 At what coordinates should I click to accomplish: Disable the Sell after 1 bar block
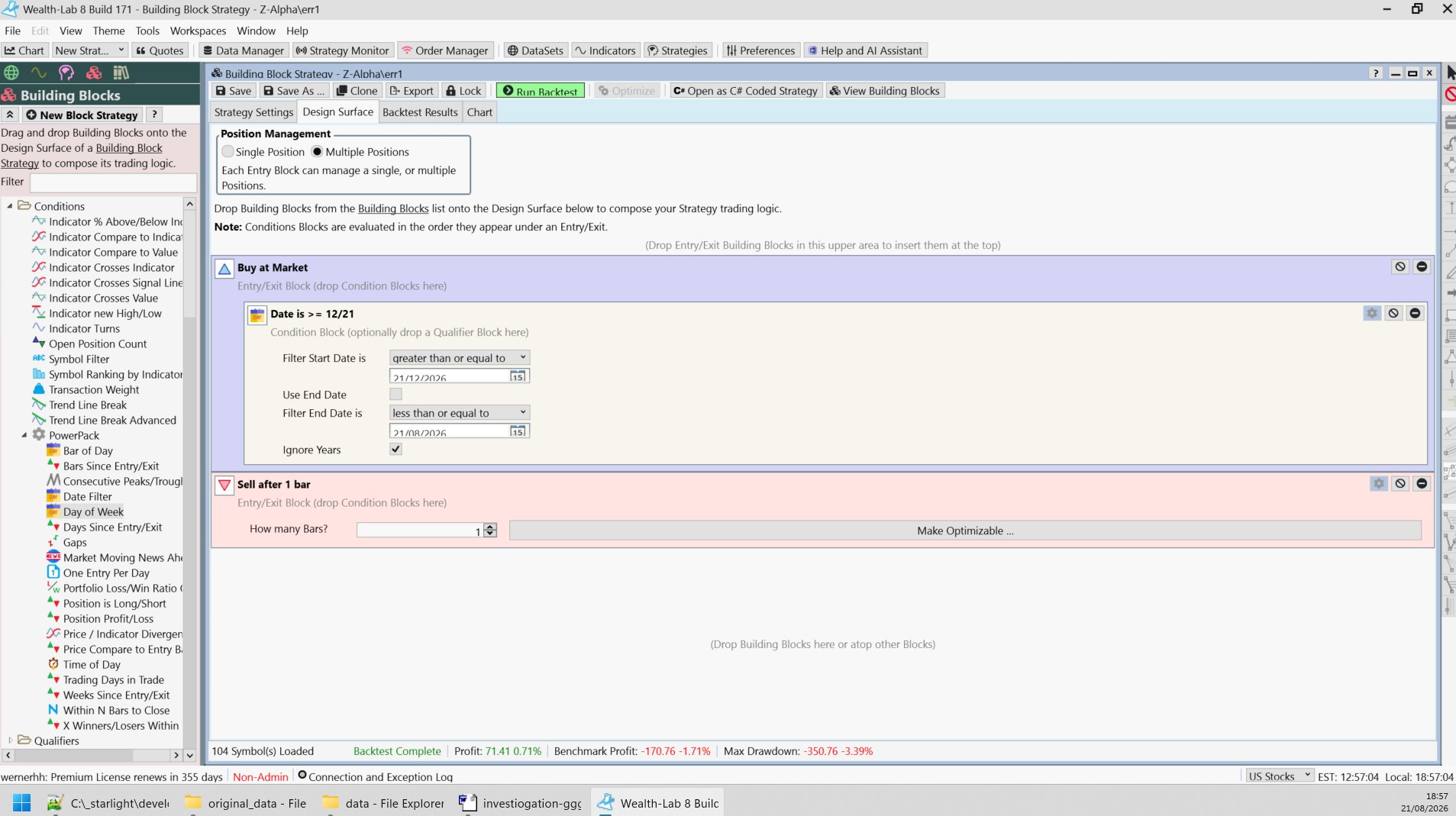click(x=1400, y=483)
